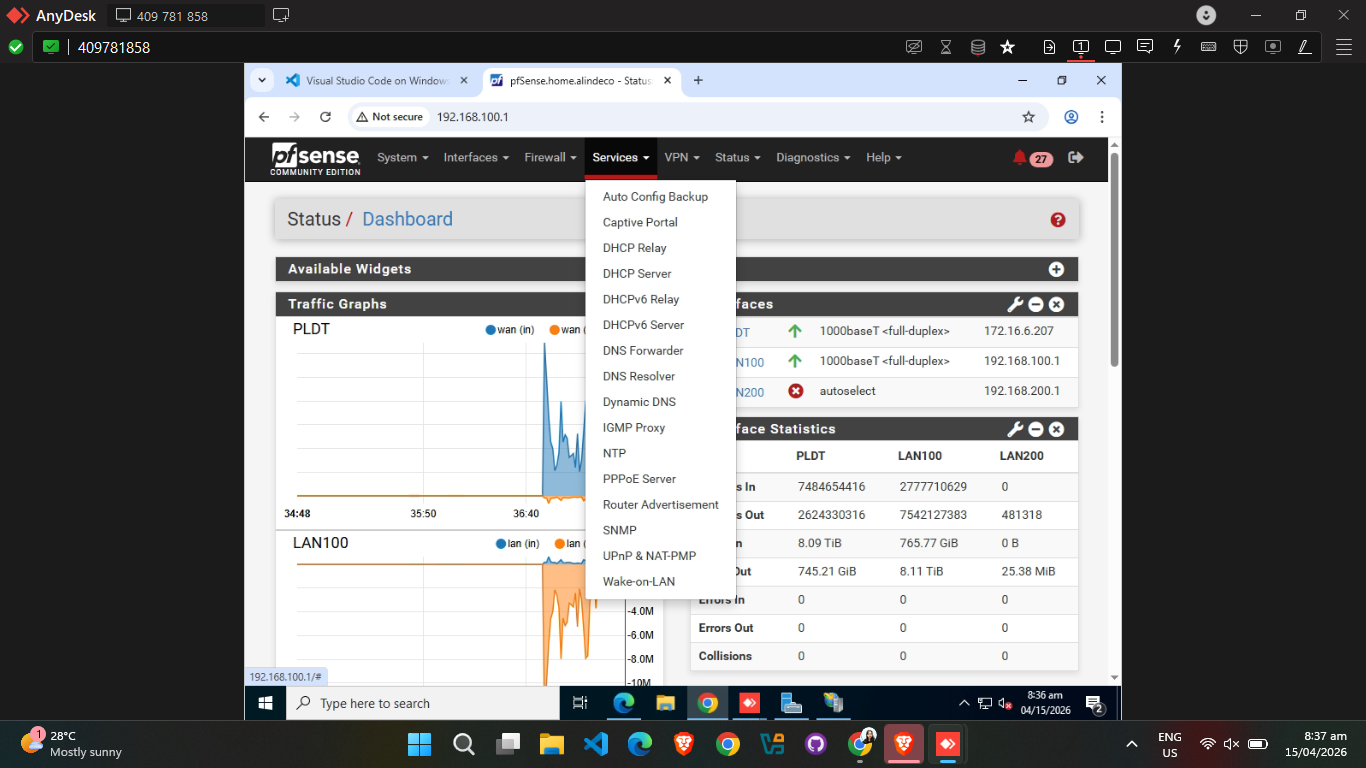Open the red Dashboard help question icon
1366x768 pixels.
pos(1058,220)
